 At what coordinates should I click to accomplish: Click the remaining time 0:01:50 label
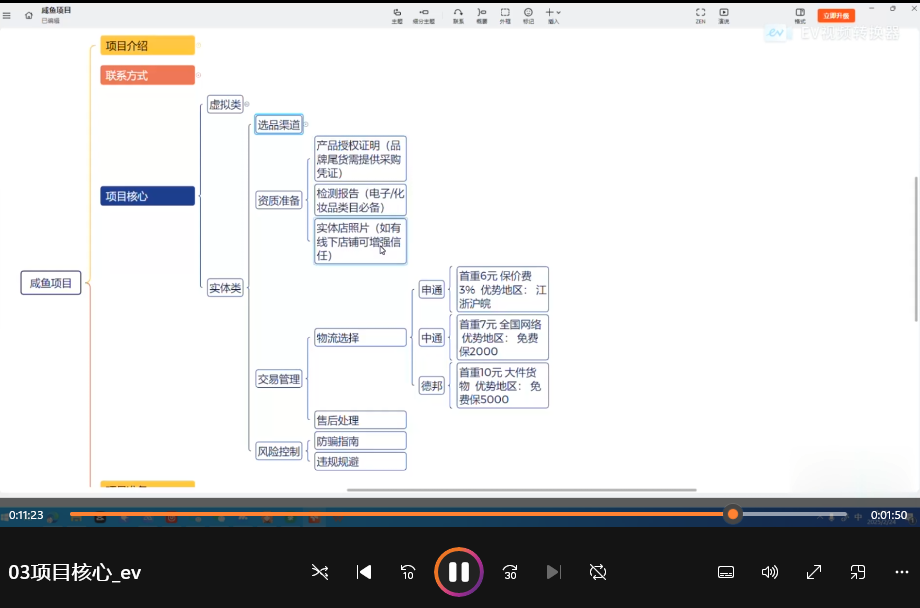point(888,515)
